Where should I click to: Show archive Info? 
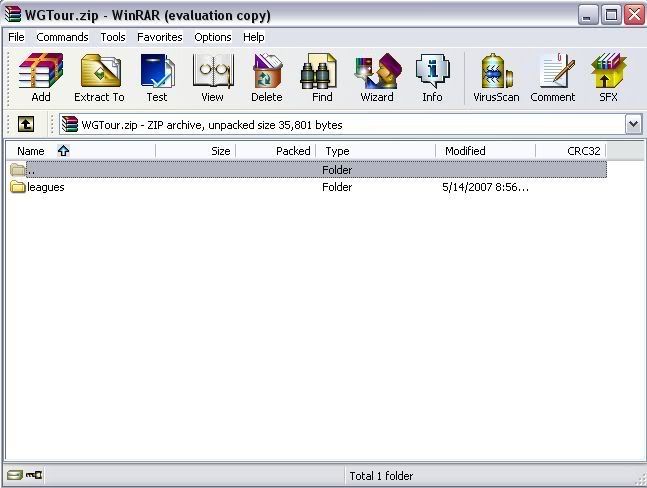(432, 78)
